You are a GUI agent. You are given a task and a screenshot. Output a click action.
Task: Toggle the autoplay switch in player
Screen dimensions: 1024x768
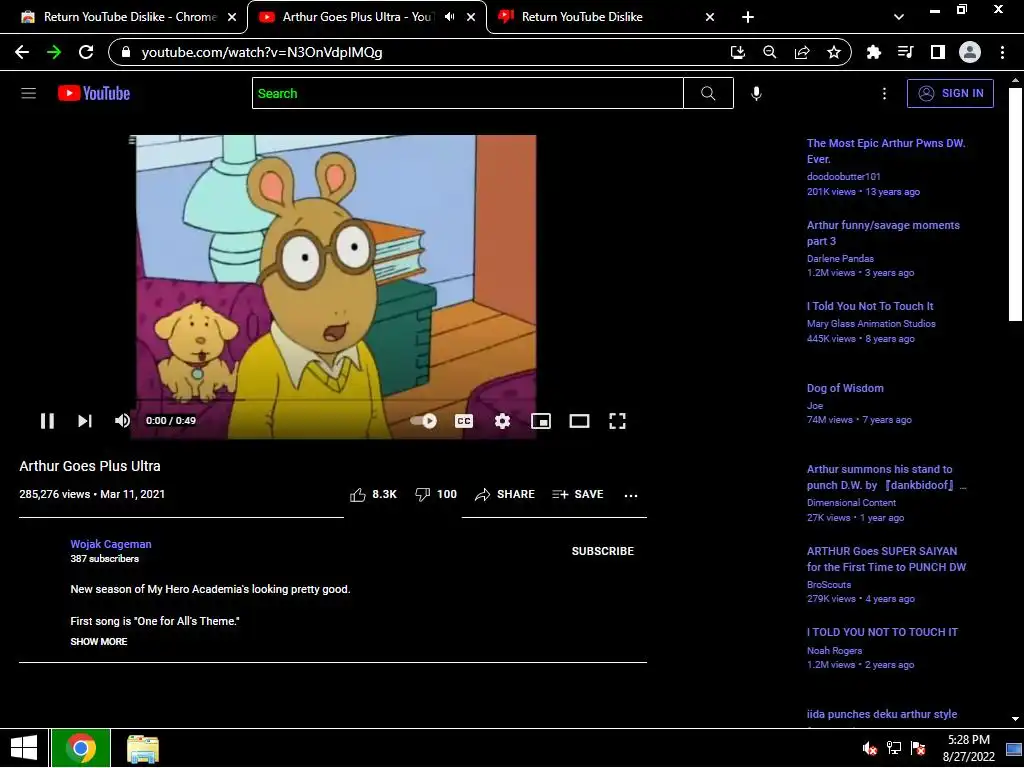423,421
